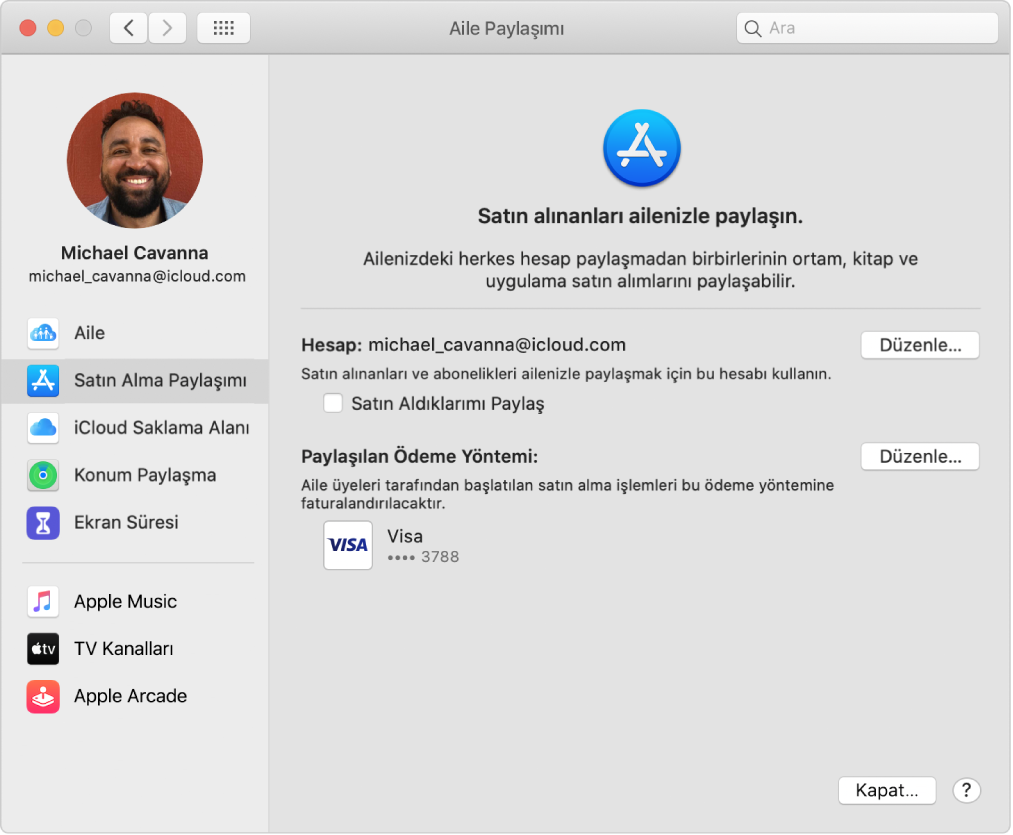Screen dimensions: 1013x835
Task: Click the Paylaşılan Ödeme Yöntemi label
Action: coord(419,457)
